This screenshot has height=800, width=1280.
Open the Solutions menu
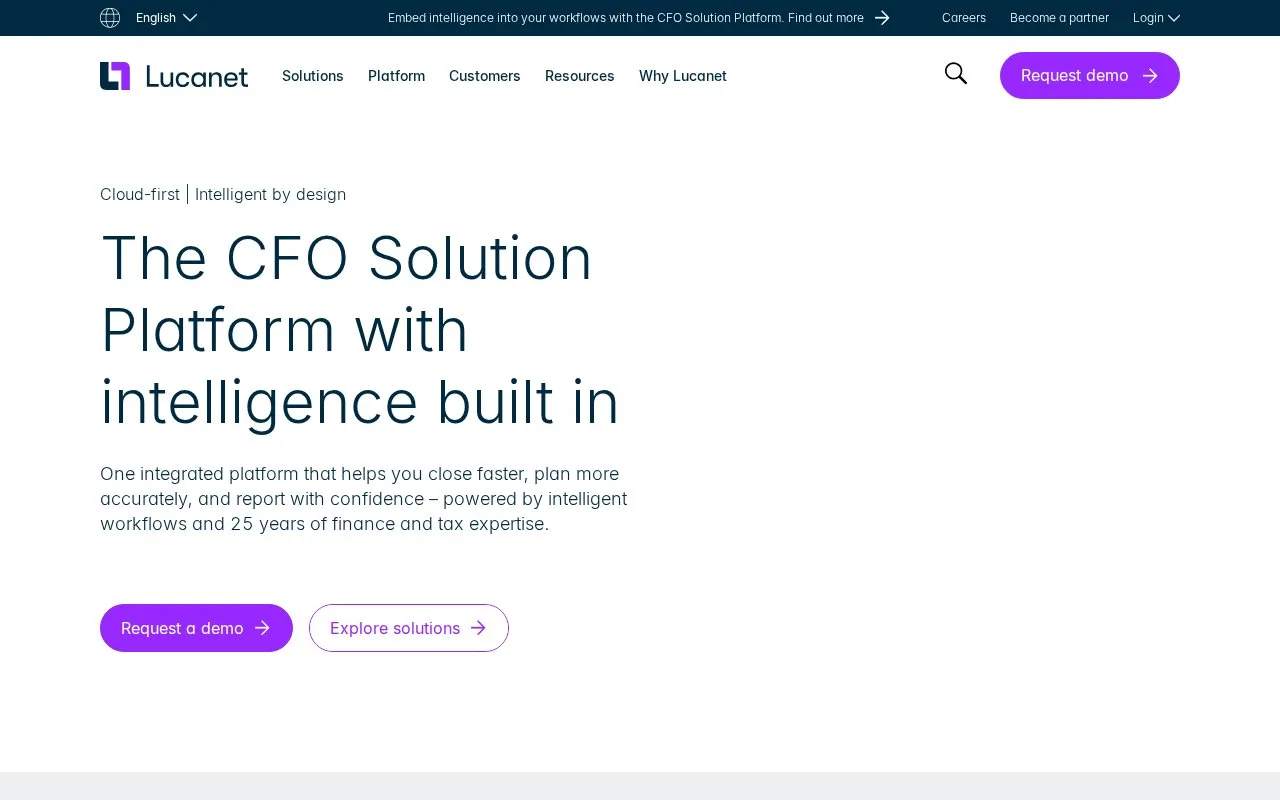(313, 76)
